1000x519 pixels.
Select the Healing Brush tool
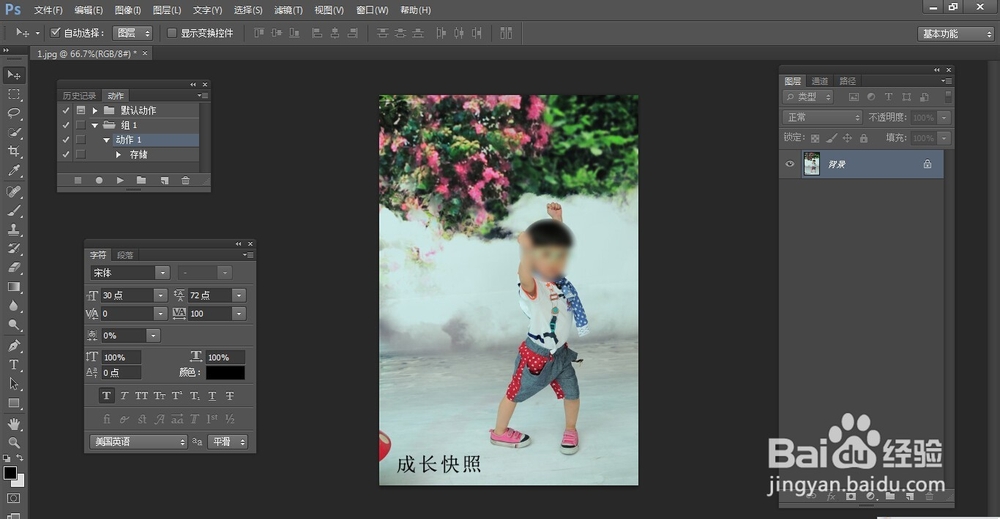tap(13, 191)
